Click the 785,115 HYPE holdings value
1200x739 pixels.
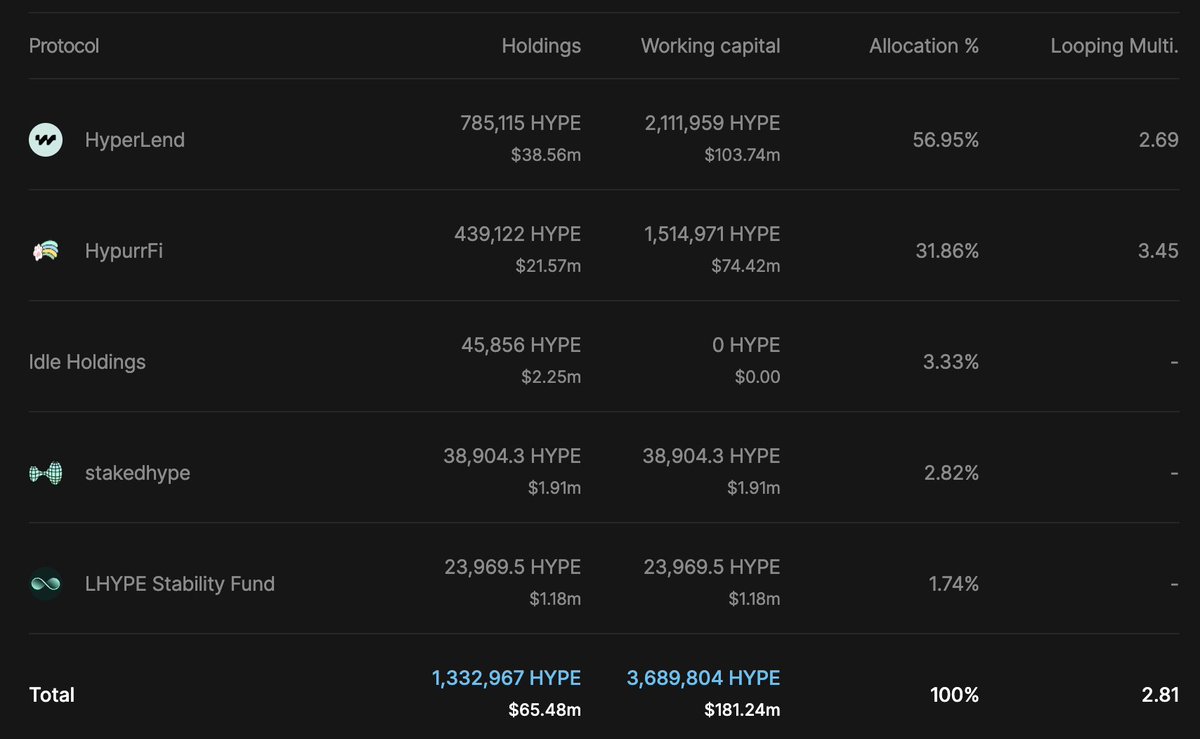click(x=520, y=123)
